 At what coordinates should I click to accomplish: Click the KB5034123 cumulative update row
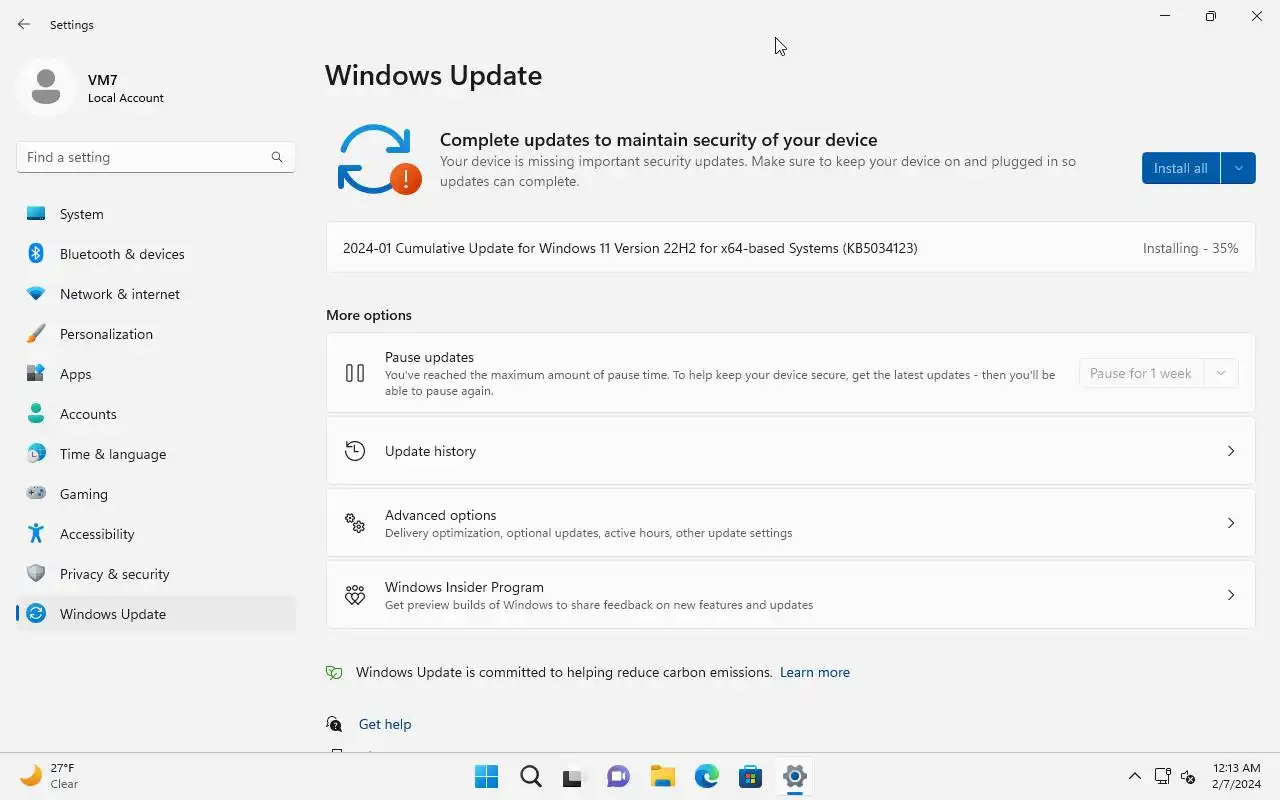pyautogui.click(x=790, y=248)
